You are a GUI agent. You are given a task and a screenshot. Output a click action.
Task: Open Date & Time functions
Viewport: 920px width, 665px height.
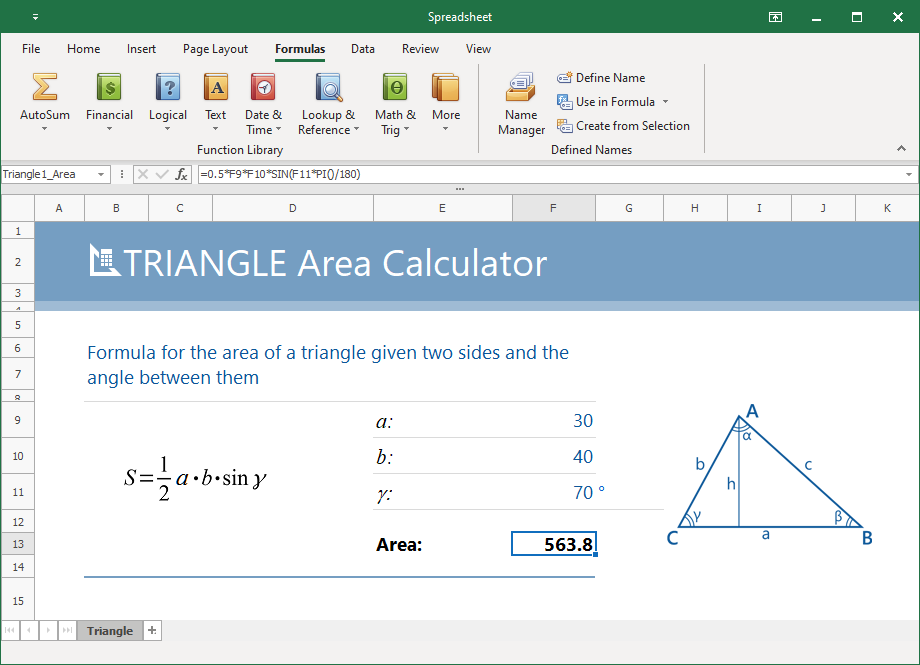point(263,88)
